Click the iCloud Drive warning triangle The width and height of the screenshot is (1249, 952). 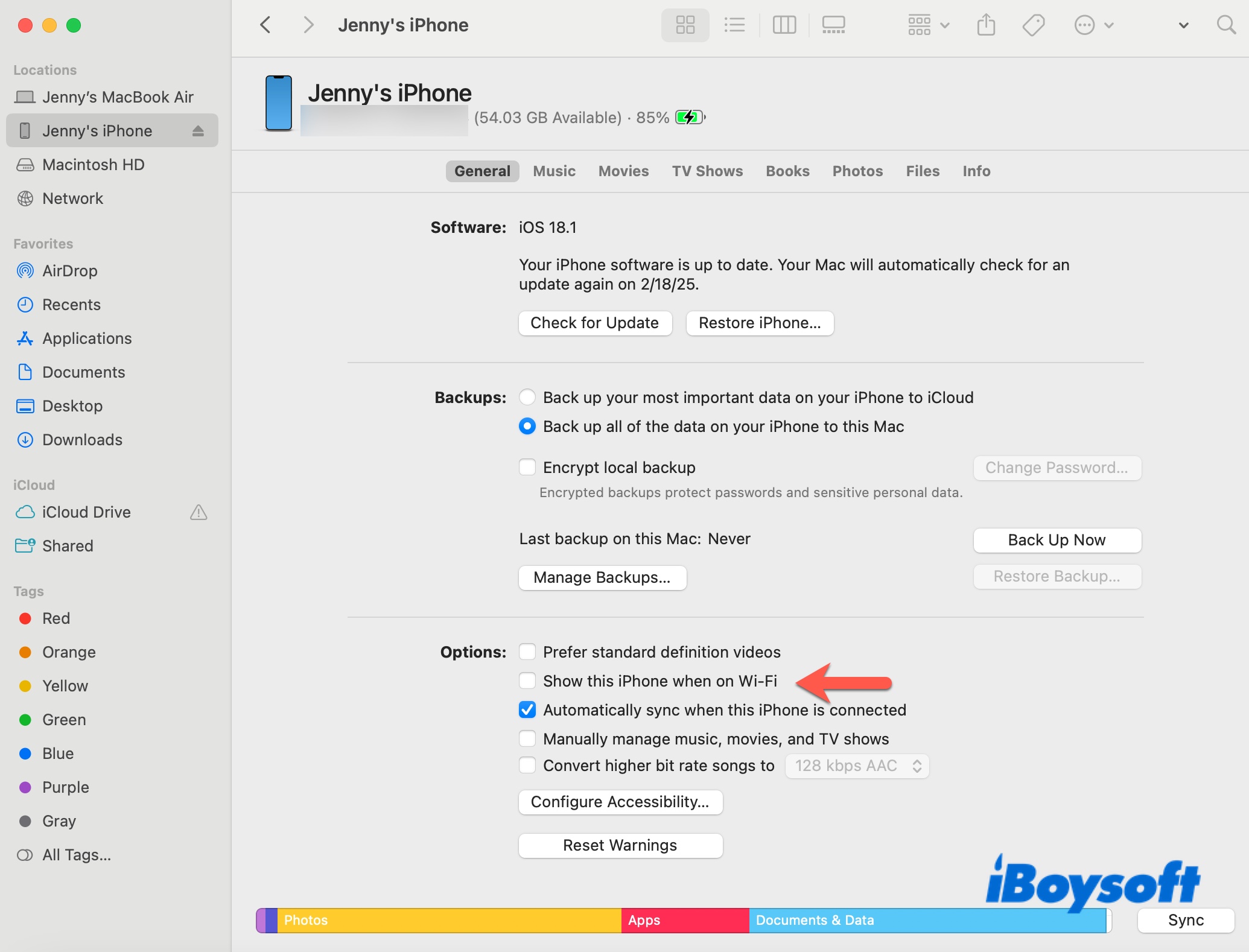(x=199, y=512)
